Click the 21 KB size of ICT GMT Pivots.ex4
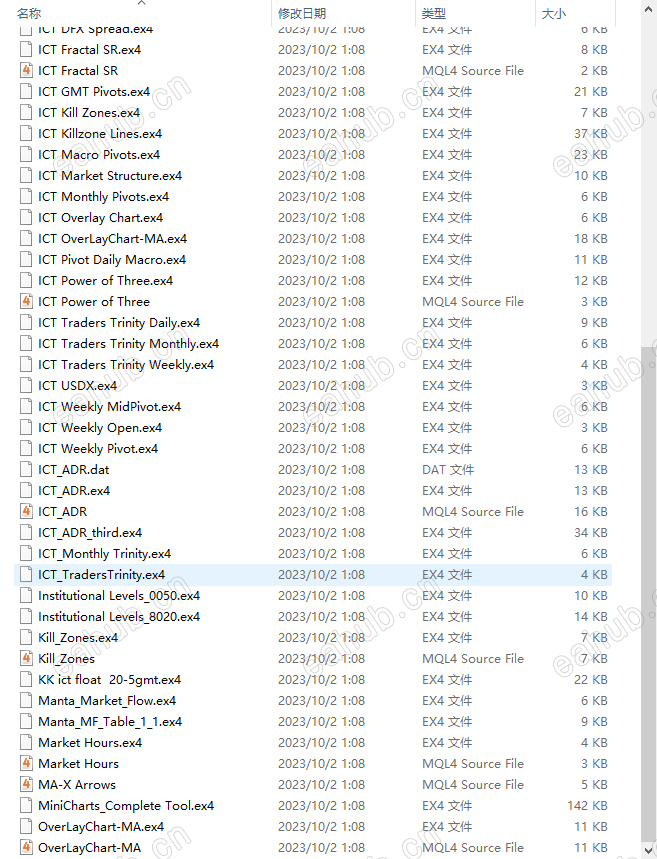 [591, 91]
